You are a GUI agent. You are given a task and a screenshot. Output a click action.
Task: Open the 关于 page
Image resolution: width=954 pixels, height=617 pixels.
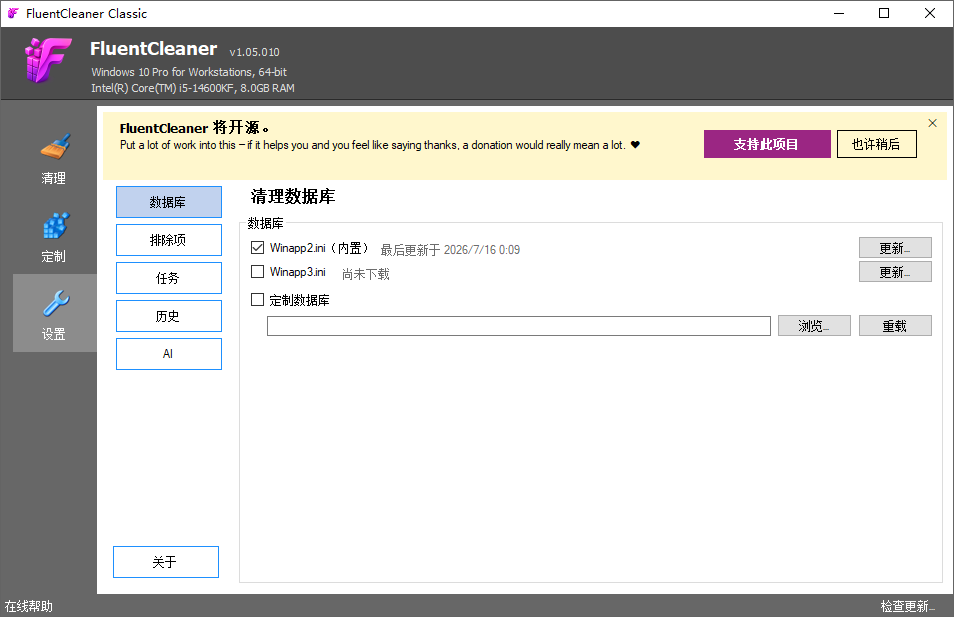click(165, 562)
